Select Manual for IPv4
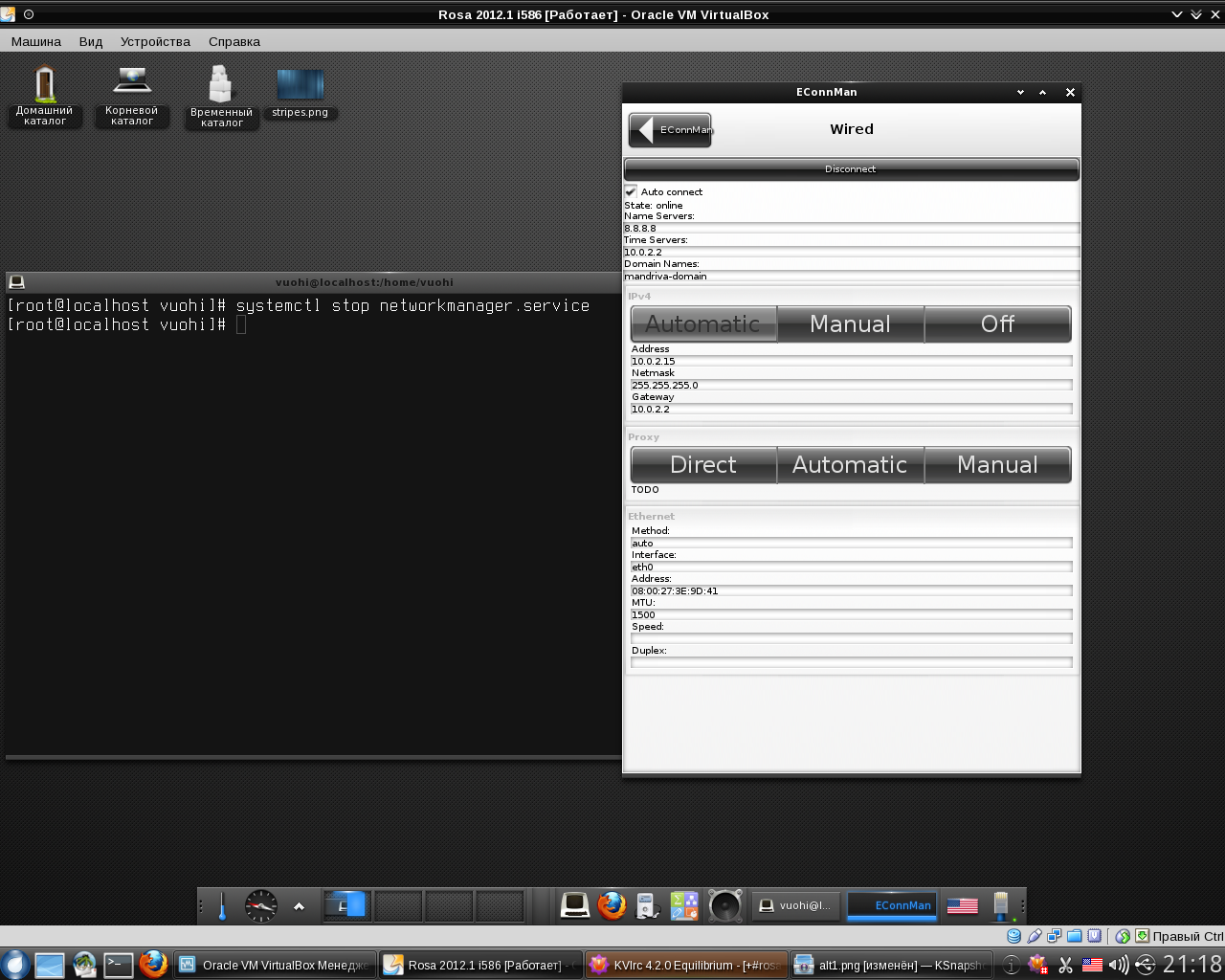The image size is (1225, 980). click(x=851, y=324)
